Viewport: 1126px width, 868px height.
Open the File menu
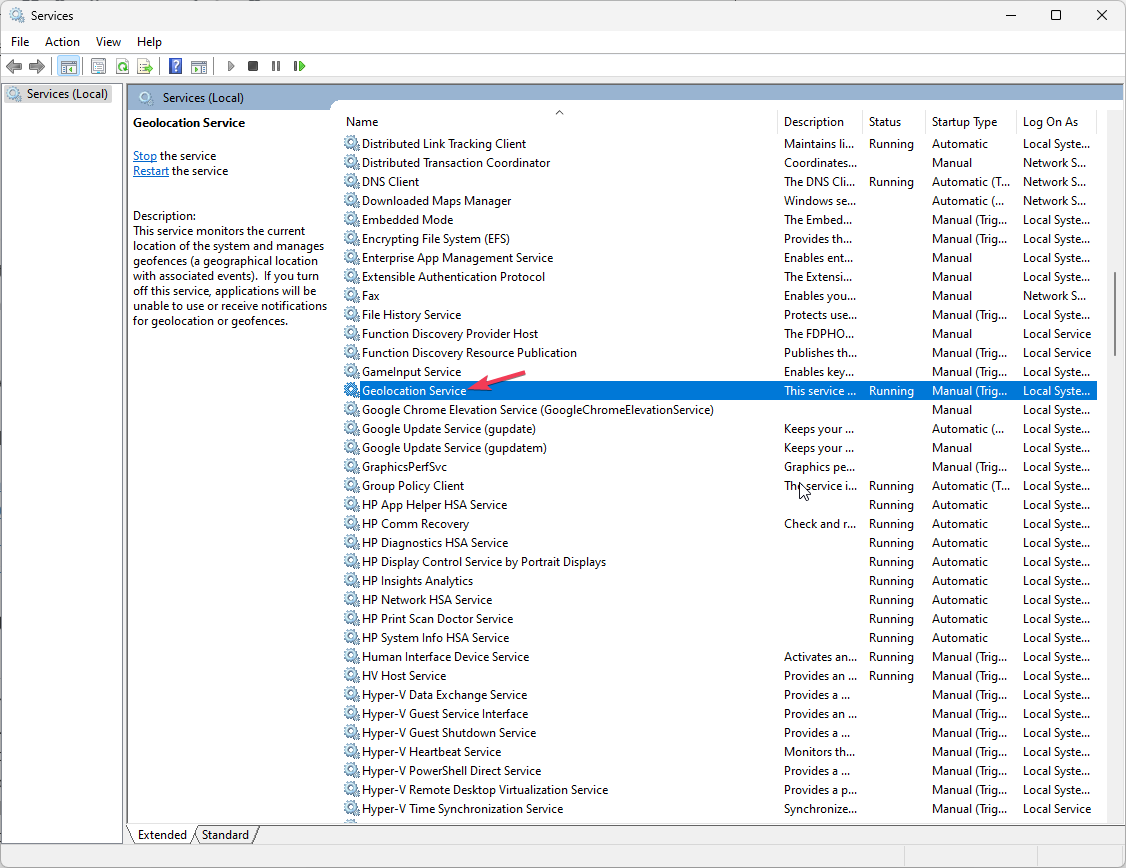(20, 42)
